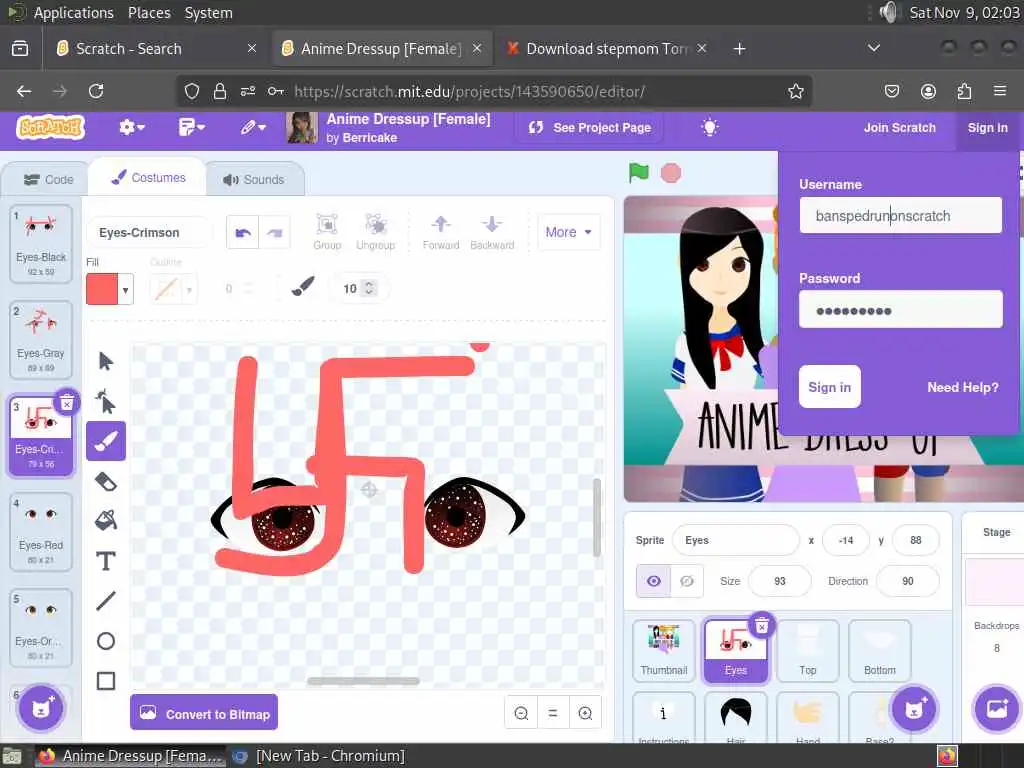
Task: Click the Group icon
Action: 327,232
